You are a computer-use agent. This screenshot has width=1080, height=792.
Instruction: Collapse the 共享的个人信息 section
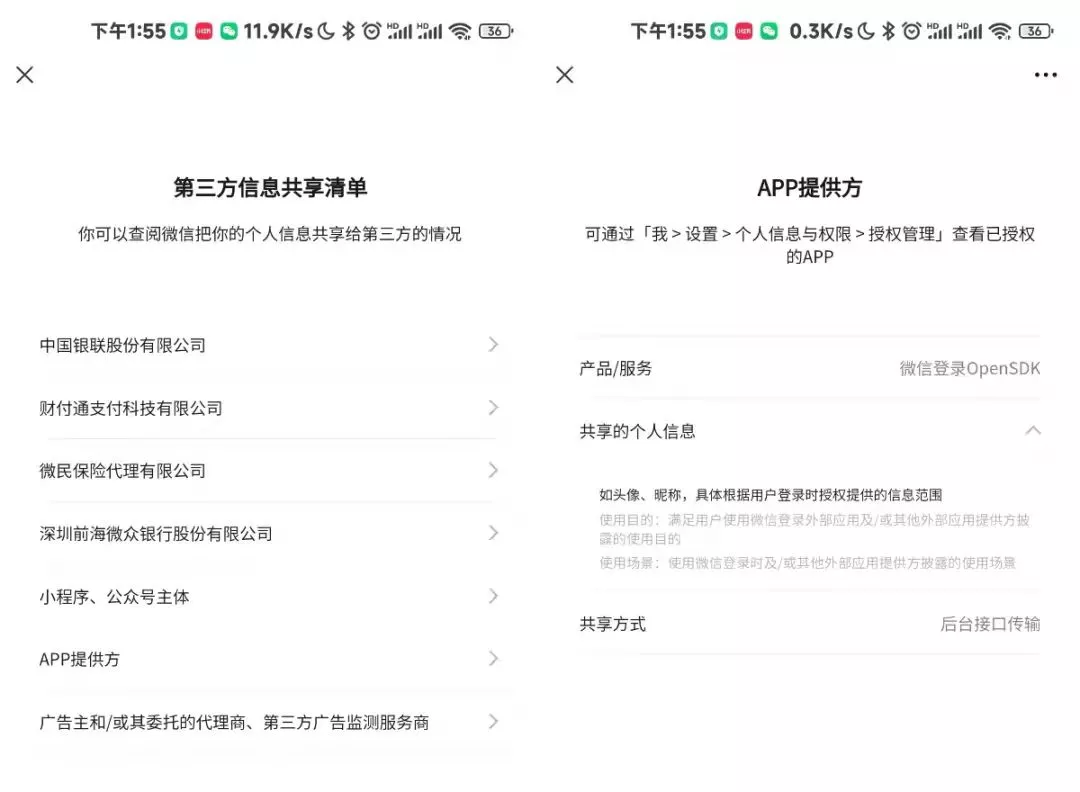click(x=1033, y=431)
